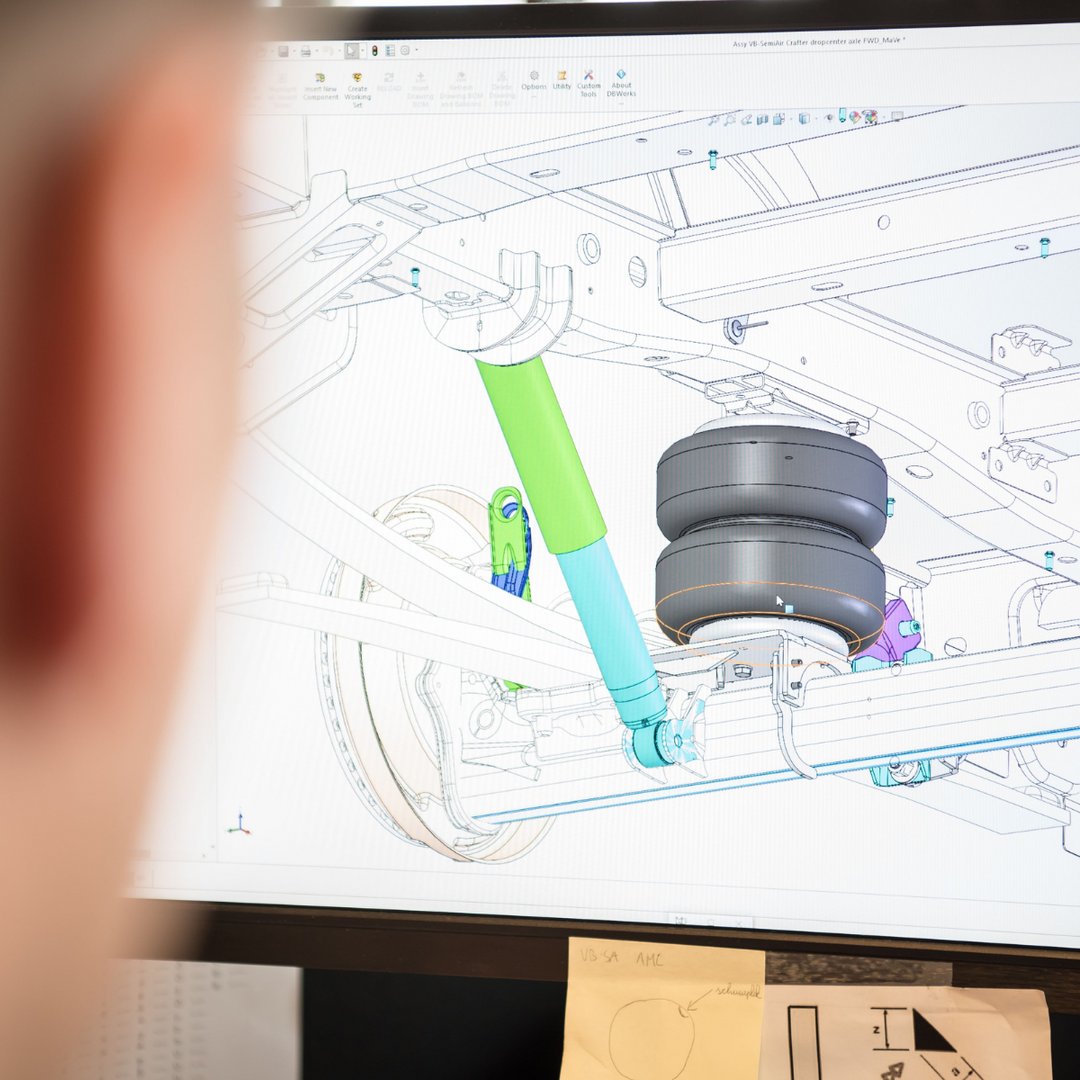
Task: Click the Save icon in quick toolbar
Action: pos(284,51)
